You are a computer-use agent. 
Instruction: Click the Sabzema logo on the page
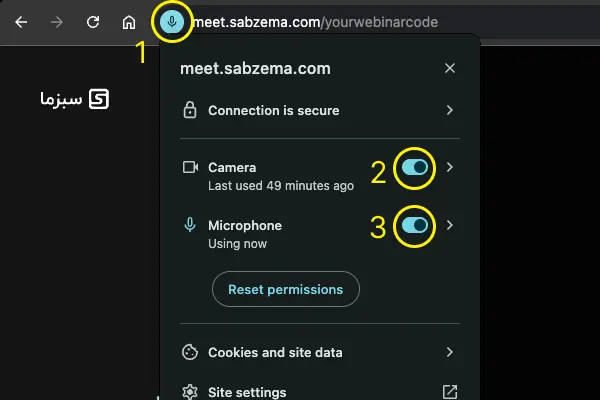(74, 99)
